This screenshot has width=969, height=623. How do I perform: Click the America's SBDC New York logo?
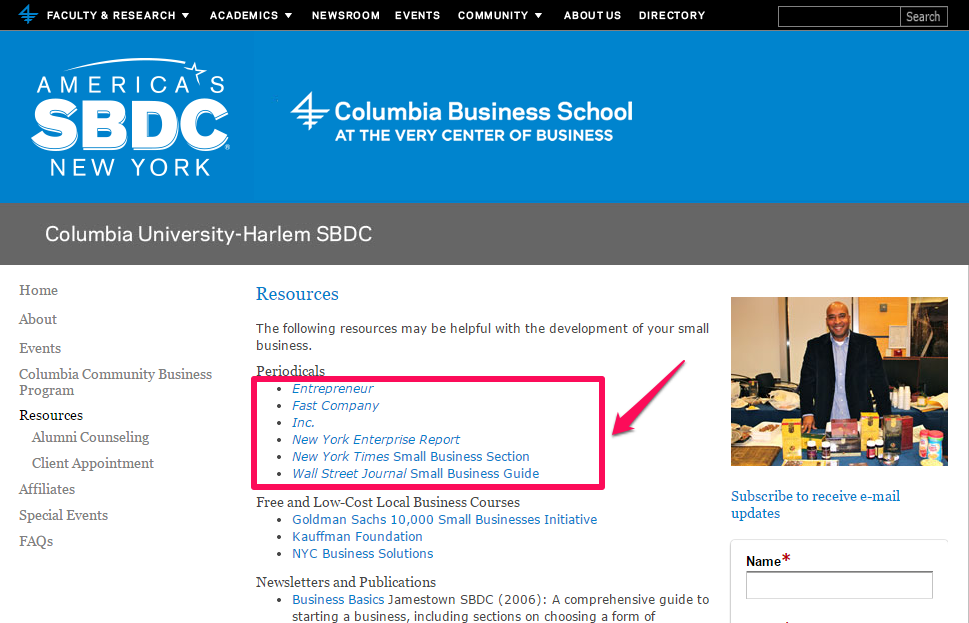pos(130,117)
